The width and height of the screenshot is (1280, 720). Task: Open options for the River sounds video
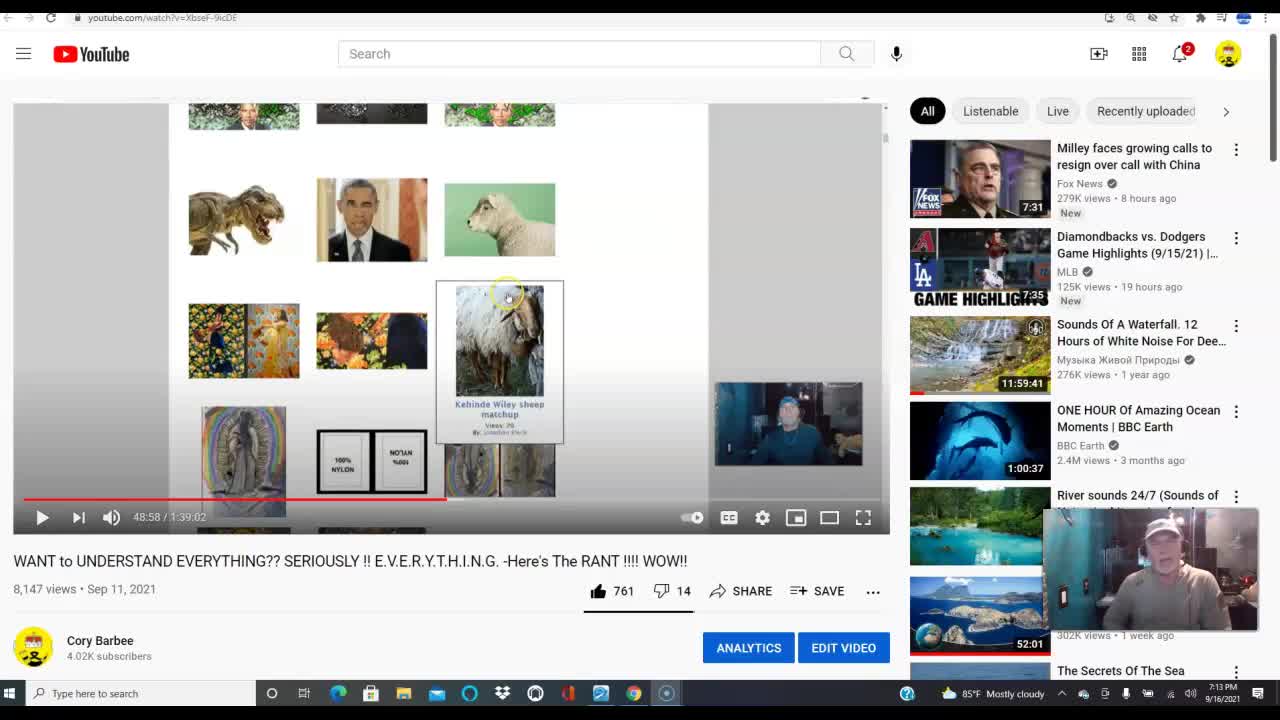pyautogui.click(x=1236, y=497)
